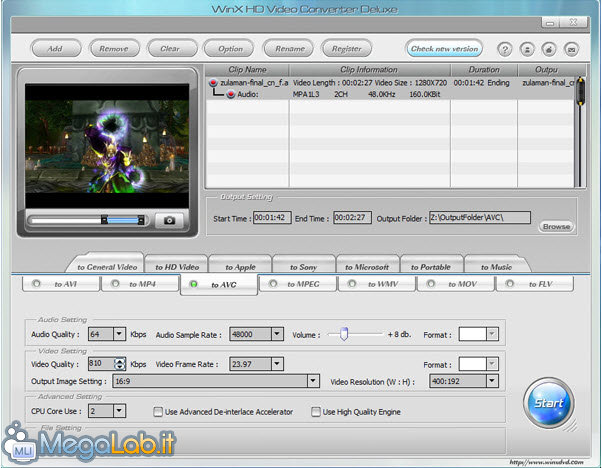
Task: Take a snapshot with the camera icon
Action: [x=169, y=220]
